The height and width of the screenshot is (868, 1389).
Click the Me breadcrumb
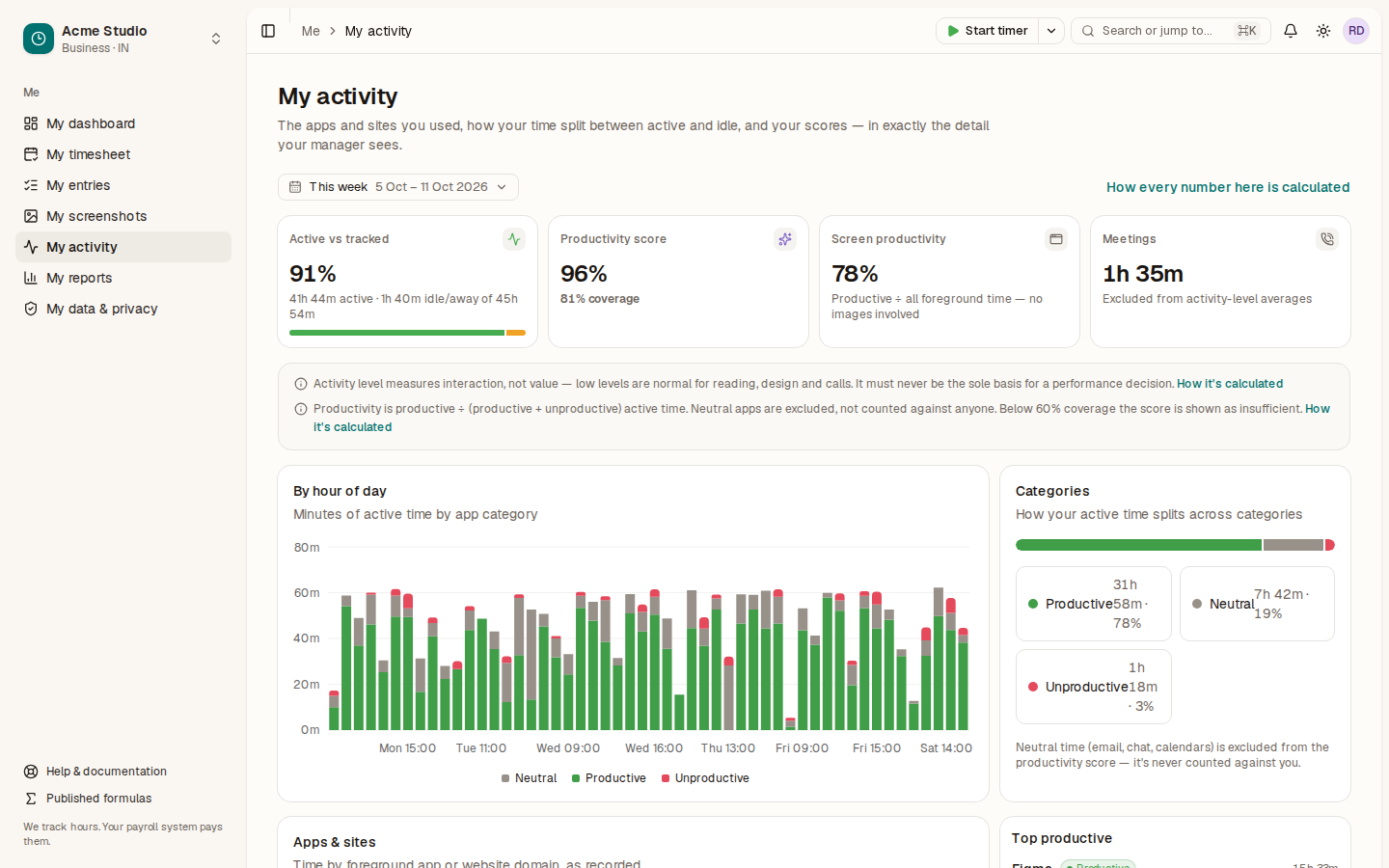click(x=311, y=31)
